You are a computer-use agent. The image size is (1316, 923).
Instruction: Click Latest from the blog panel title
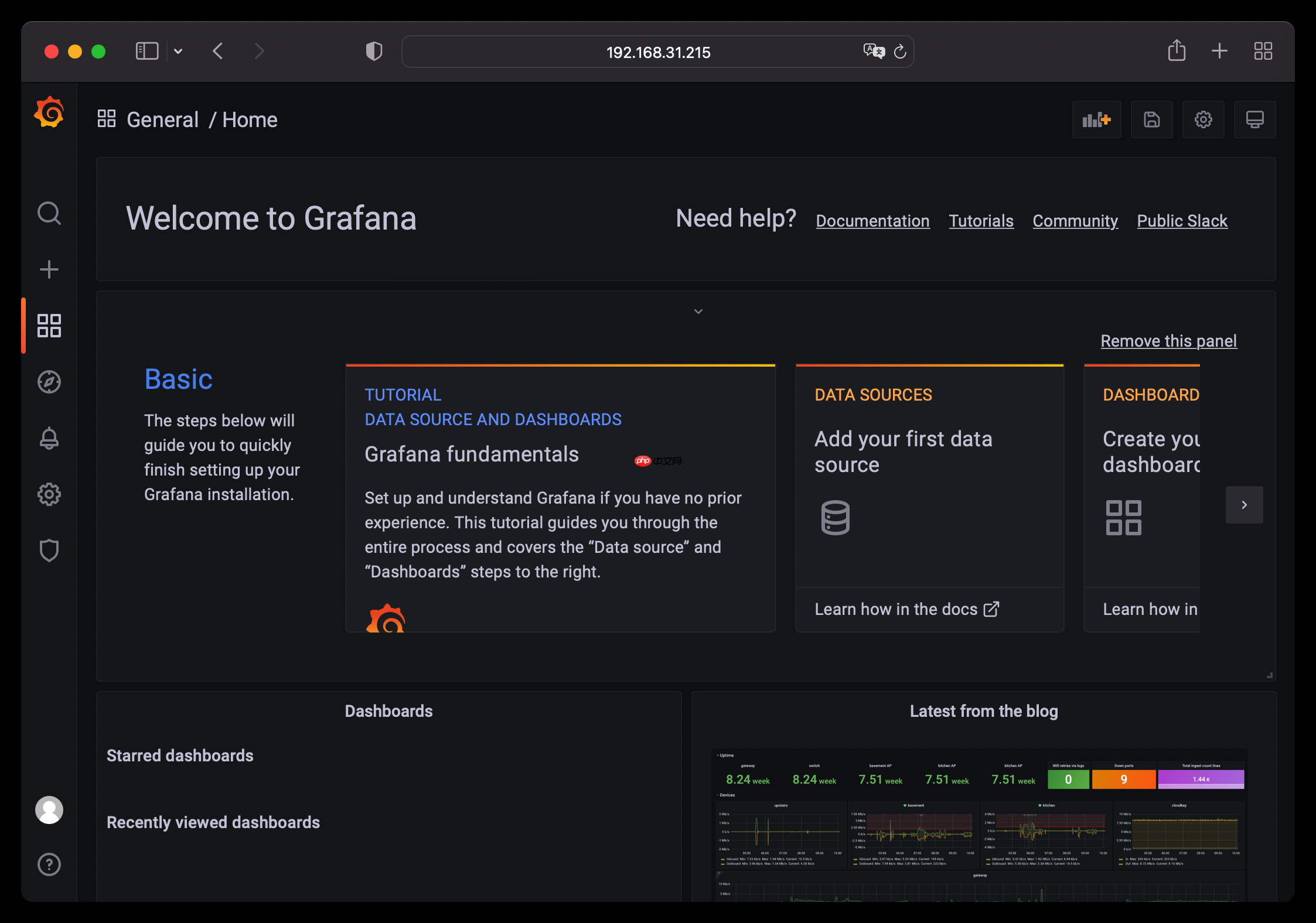pyautogui.click(x=984, y=711)
